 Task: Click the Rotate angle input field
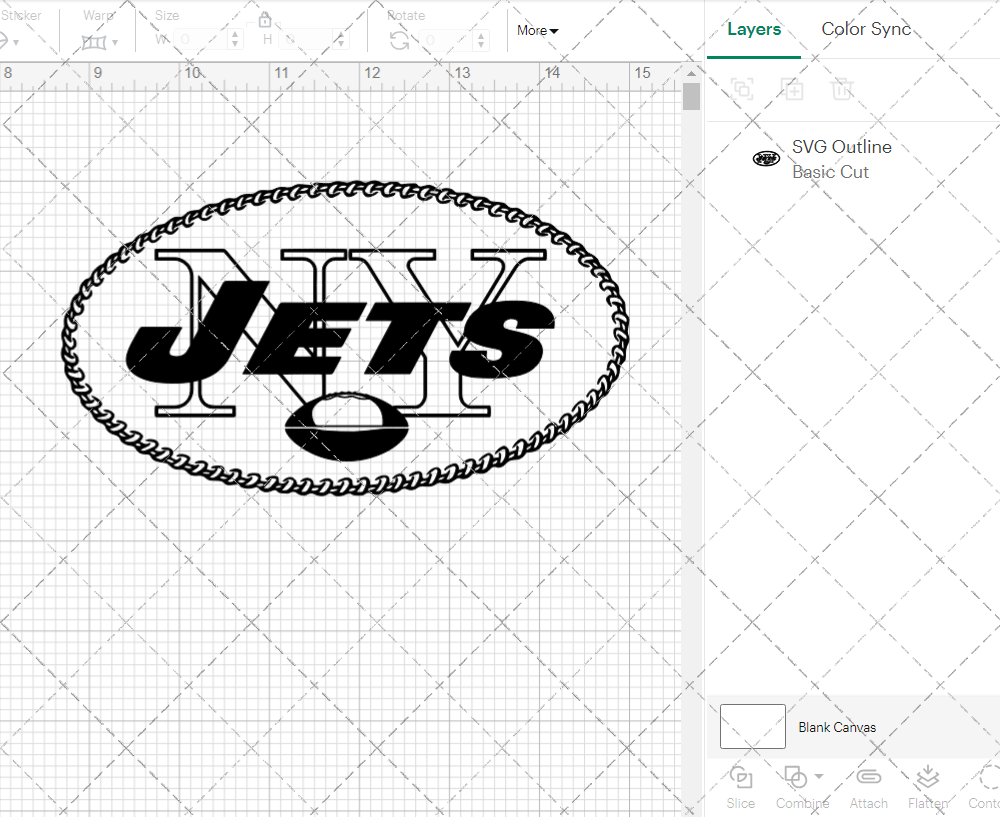447,40
